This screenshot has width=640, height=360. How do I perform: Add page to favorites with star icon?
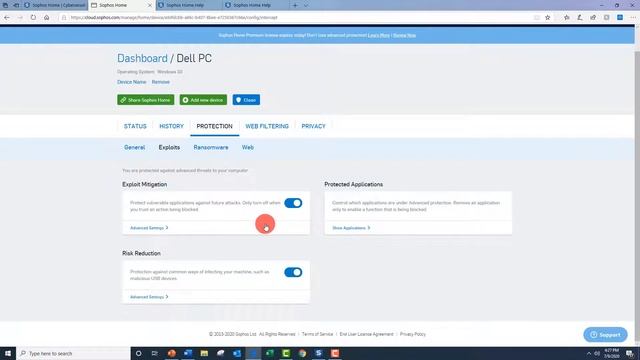click(x=548, y=18)
